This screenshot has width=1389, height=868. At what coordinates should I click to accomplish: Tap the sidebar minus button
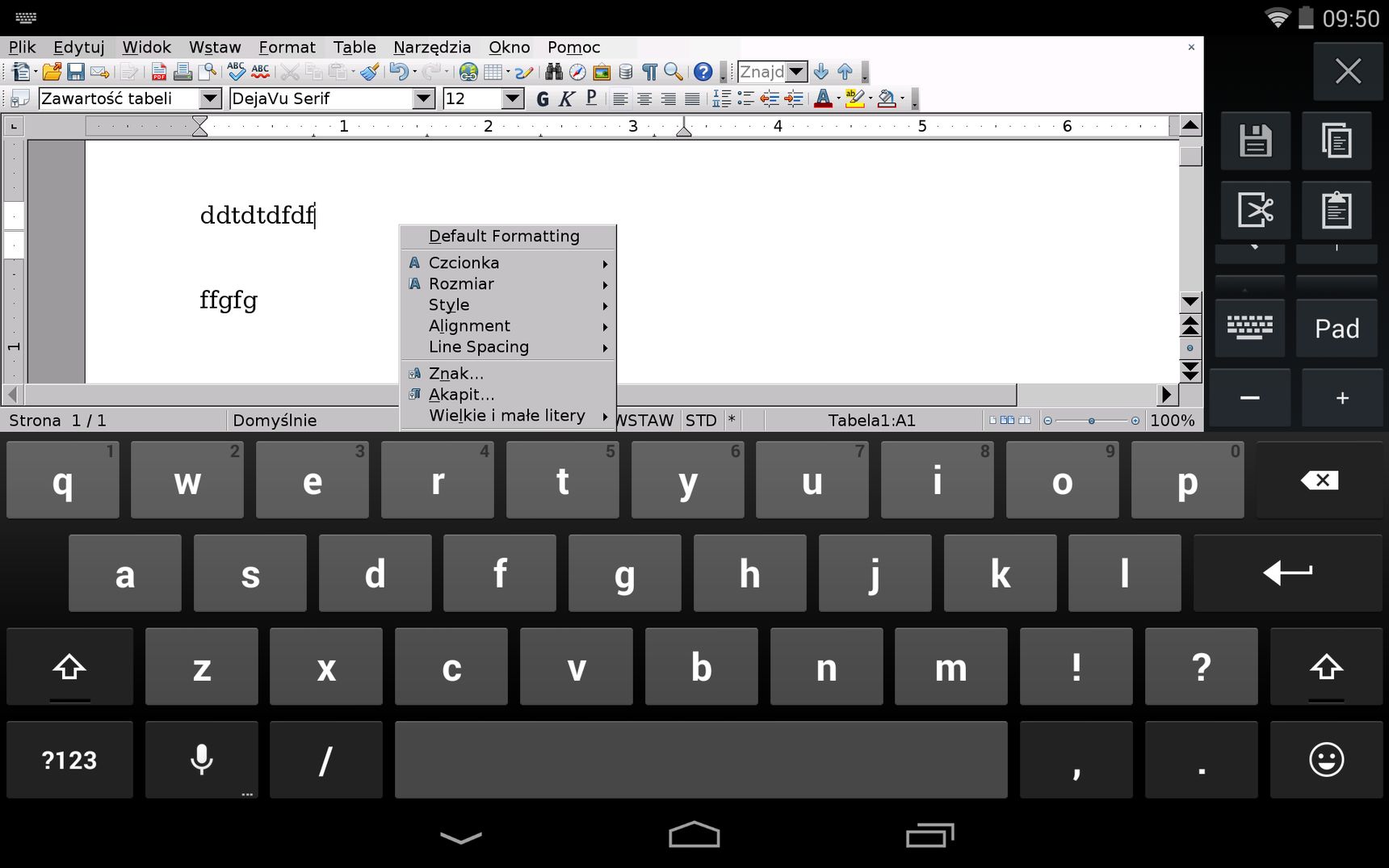click(x=1249, y=398)
